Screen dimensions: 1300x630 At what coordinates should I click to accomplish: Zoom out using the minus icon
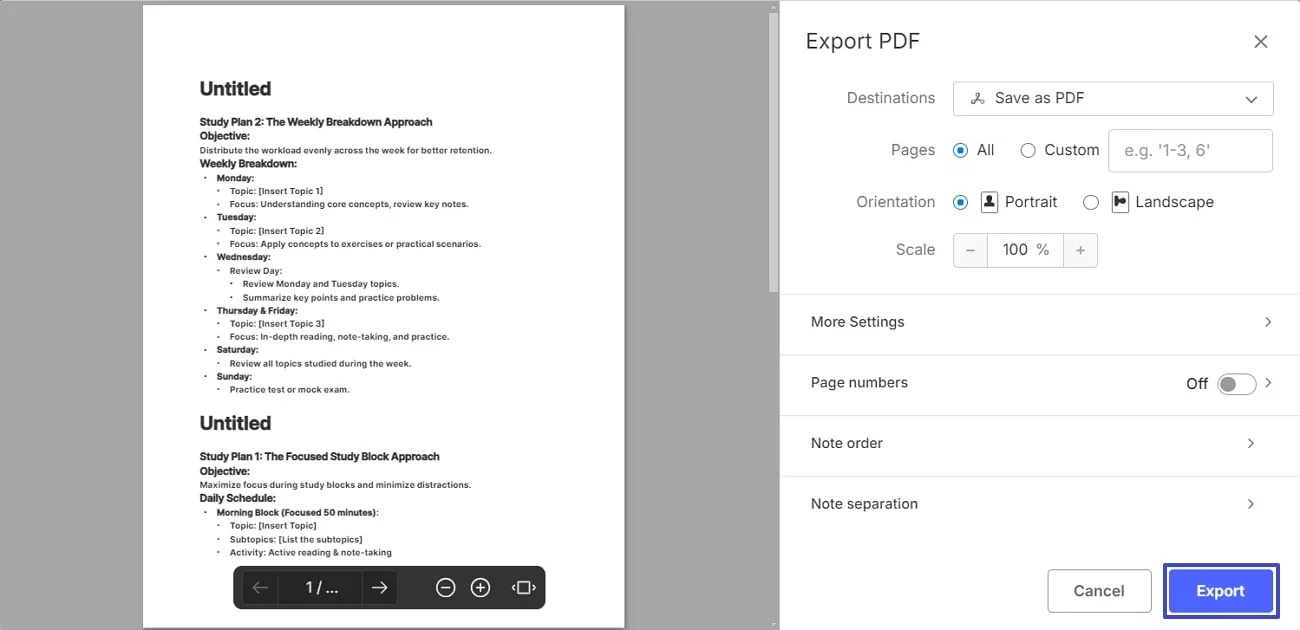click(x=445, y=587)
